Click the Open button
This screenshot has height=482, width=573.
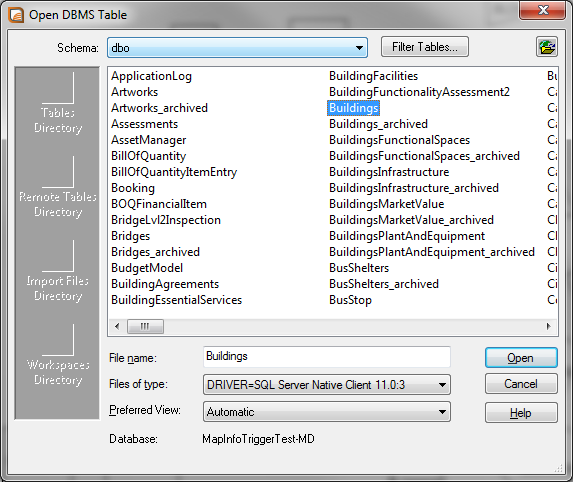click(x=521, y=358)
